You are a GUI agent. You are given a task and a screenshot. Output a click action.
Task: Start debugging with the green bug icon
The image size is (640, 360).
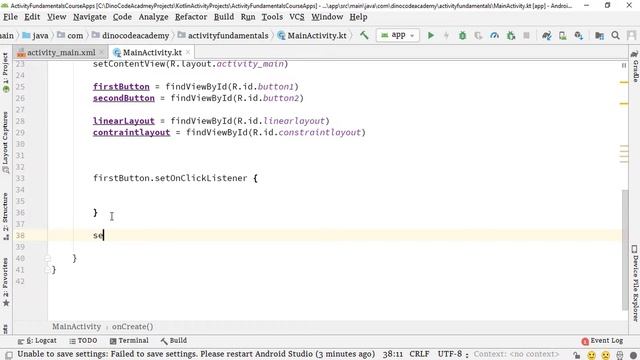pos(462,36)
